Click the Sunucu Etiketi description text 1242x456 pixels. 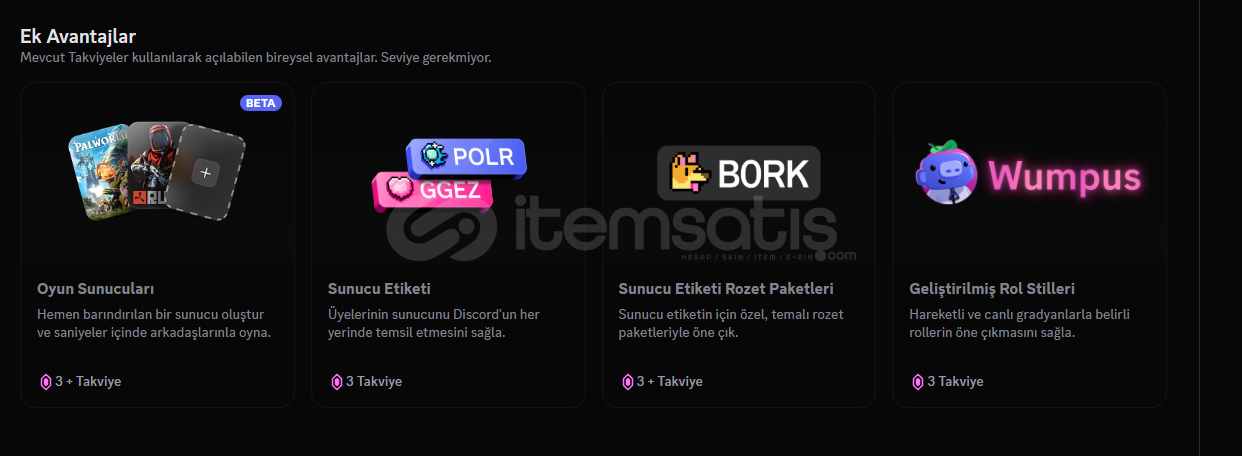pos(434,323)
